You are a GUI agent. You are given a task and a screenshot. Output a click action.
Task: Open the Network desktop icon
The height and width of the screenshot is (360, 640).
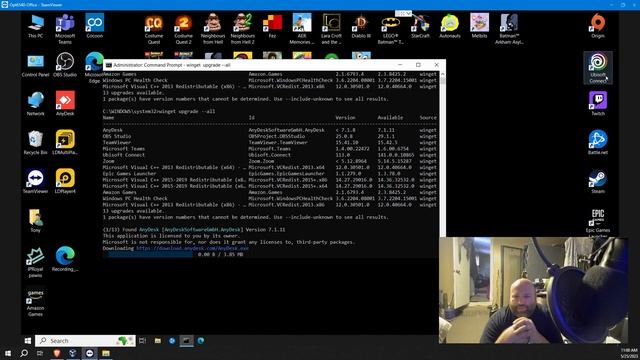click(36, 104)
